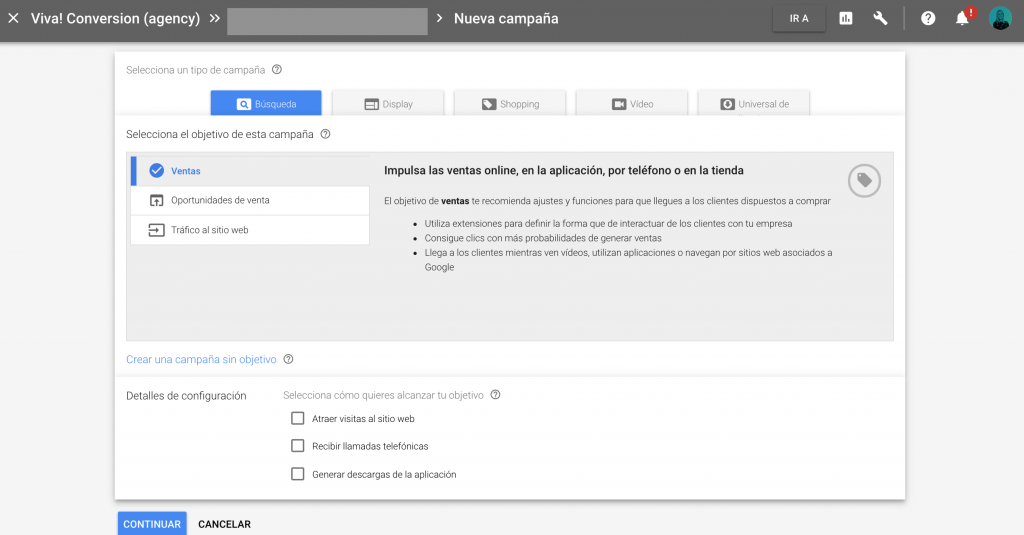The height and width of the screenshot is (535, 1024).
Task: Click the 'Nueva campaña' breadcrumb title
Action: click(x=506, y=18)
